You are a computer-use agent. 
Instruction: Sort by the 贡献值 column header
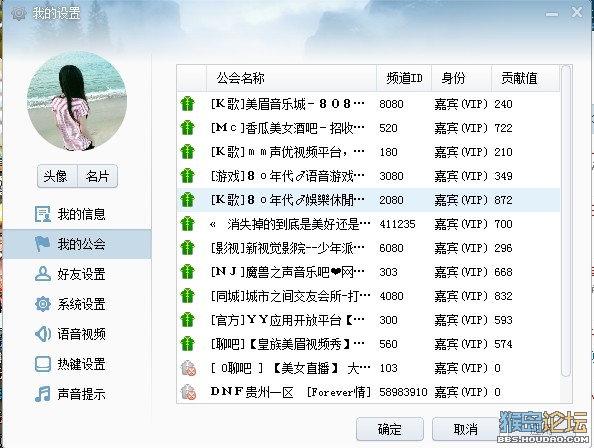click(x=525, y=78)
